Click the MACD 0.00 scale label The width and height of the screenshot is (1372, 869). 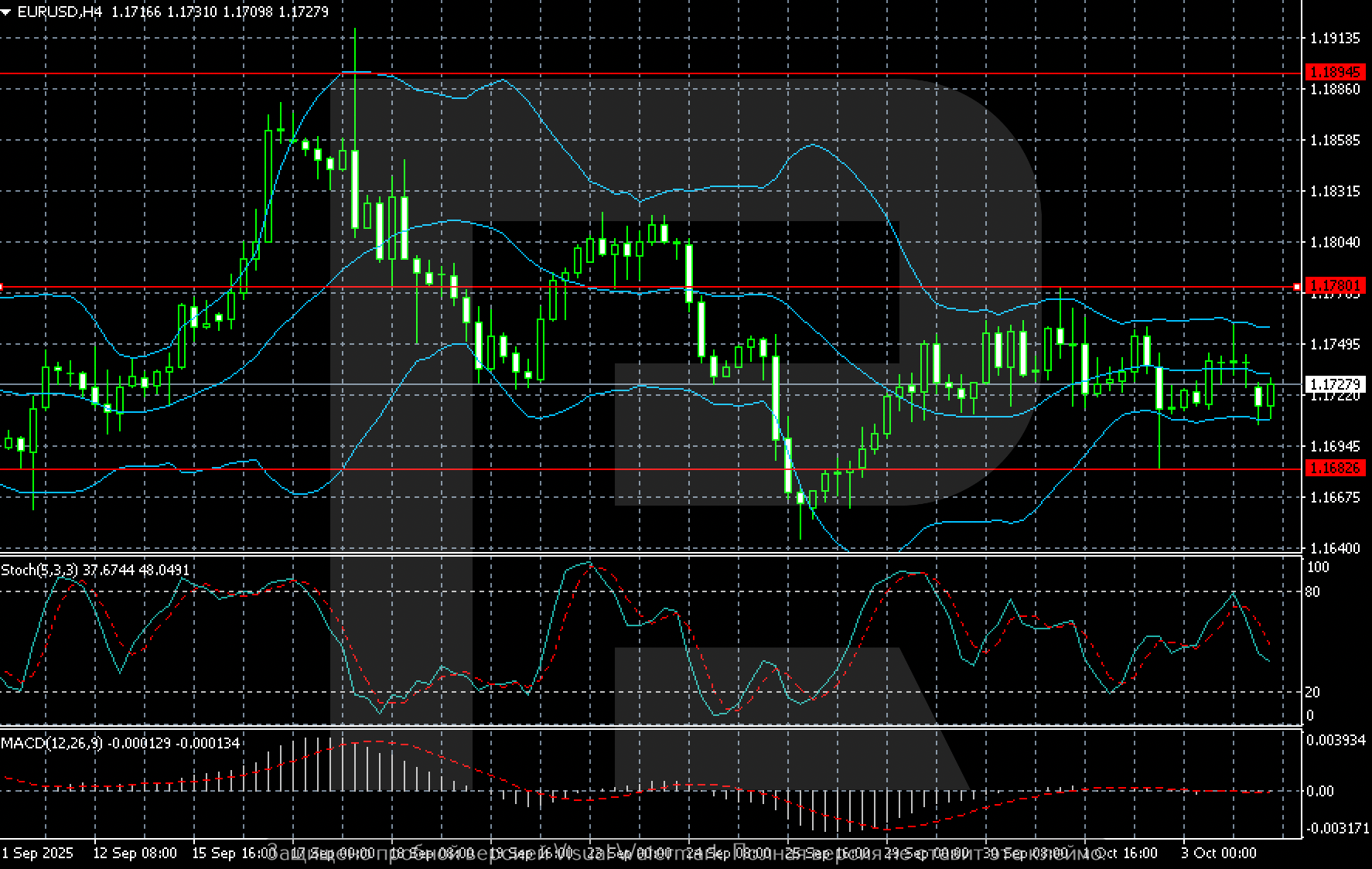[x=1319, y=791]
